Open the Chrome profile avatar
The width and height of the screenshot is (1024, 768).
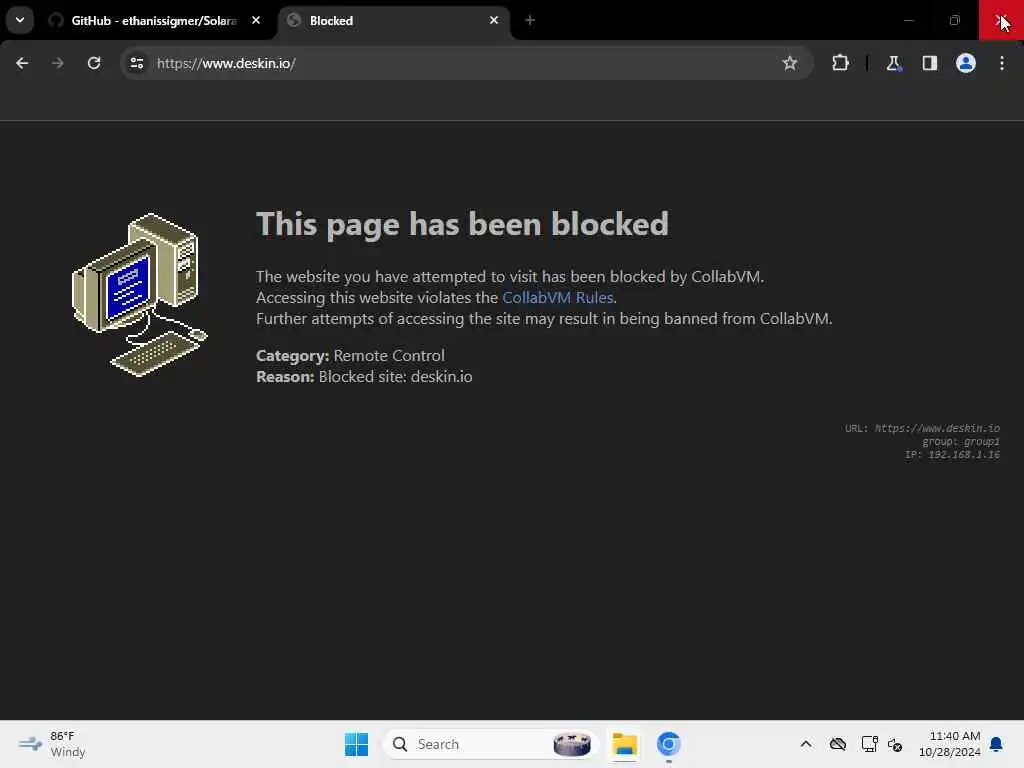[x=965, y=63]
